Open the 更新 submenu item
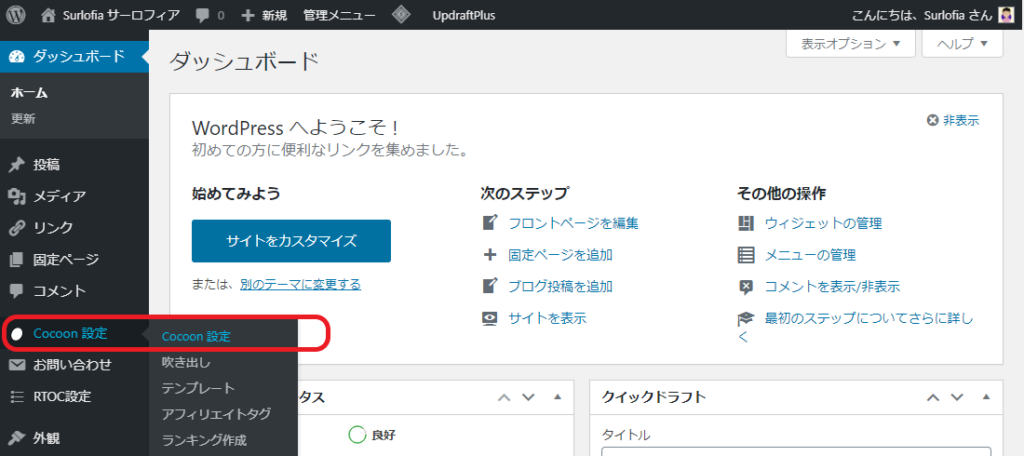Image resolution: width=1024 pixels, height=456 pixels. tap(23, 119)
